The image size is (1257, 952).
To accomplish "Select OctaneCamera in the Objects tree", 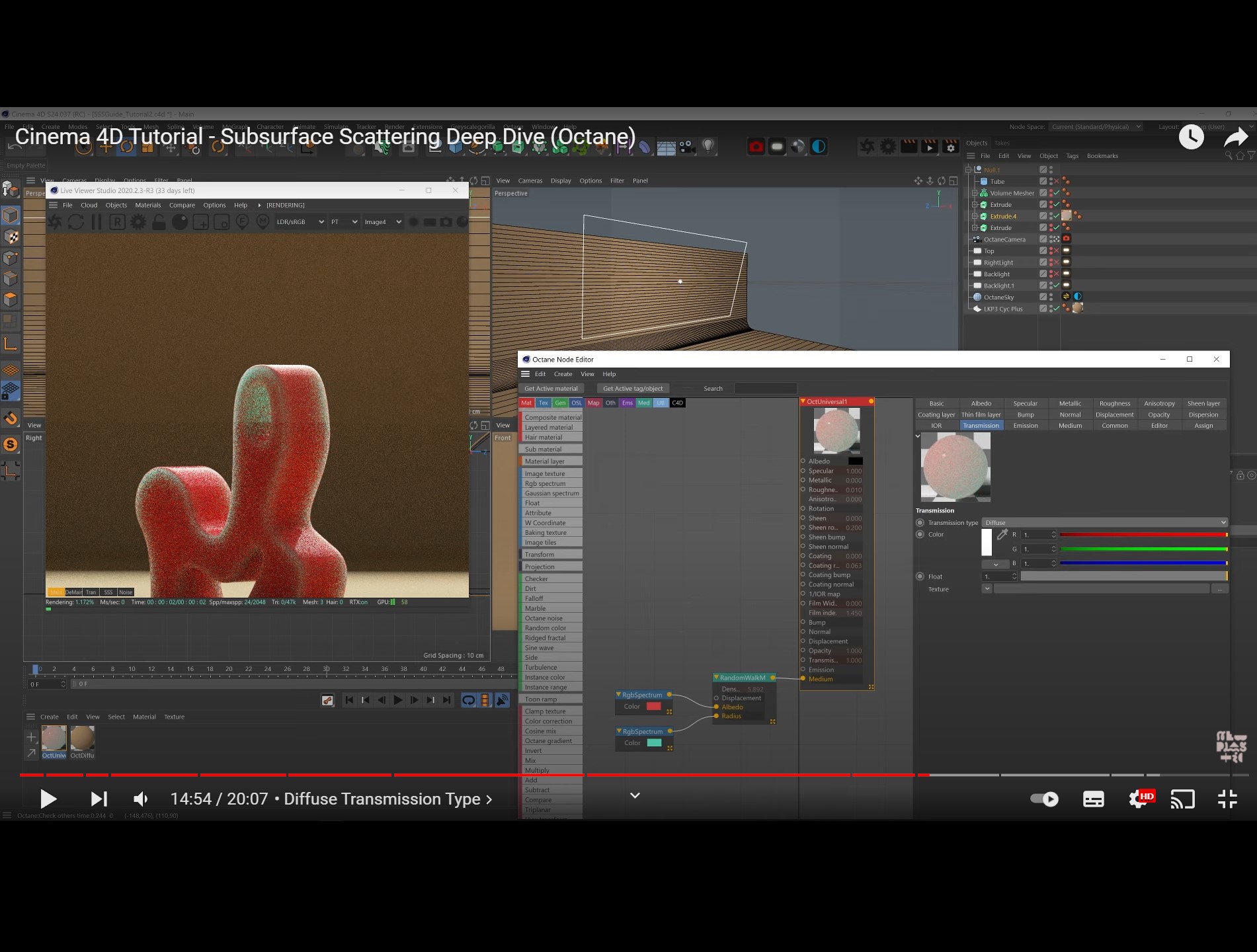I will [1004, 239].
